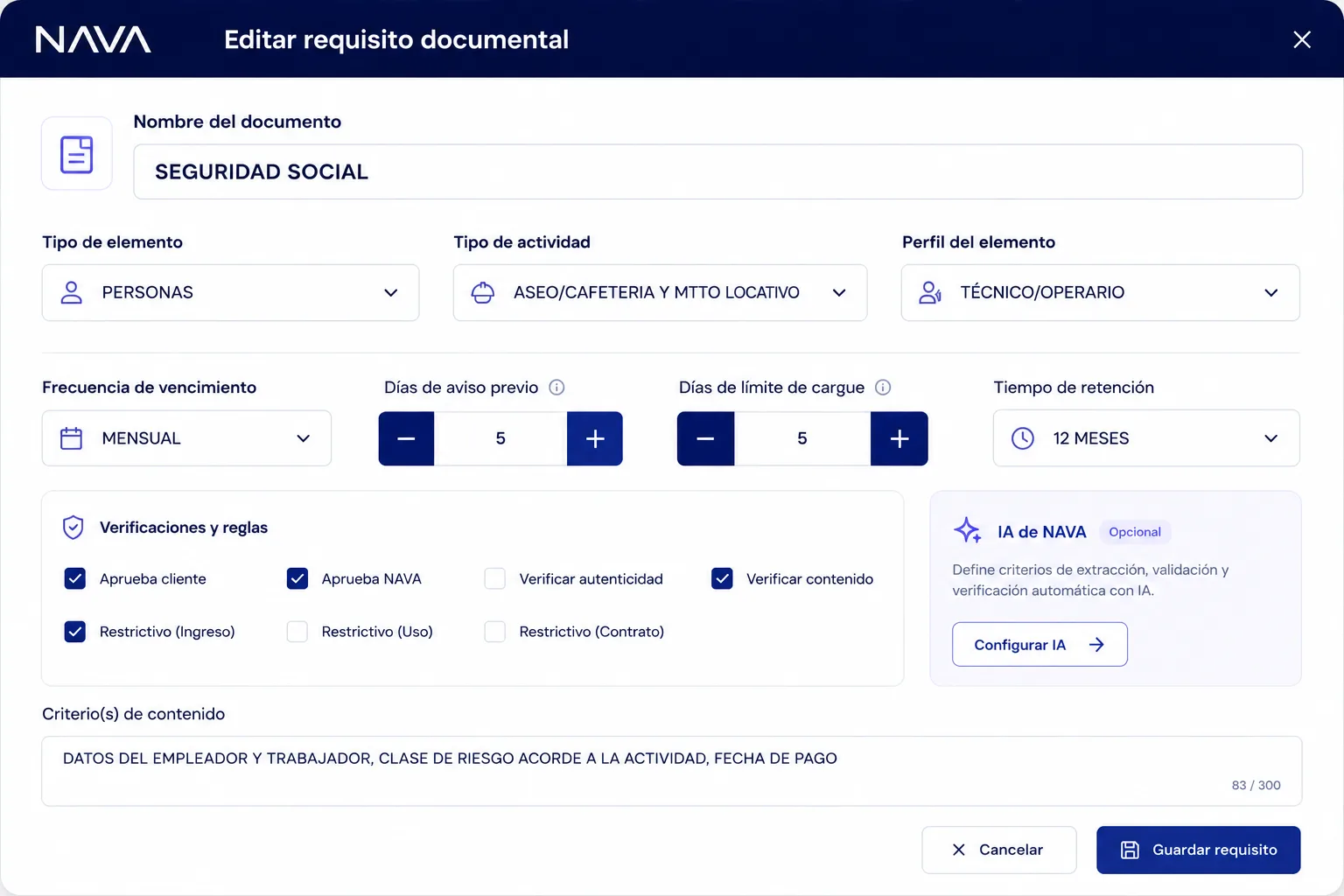Uncheck the Aprueba cliente checkbox

75,578
